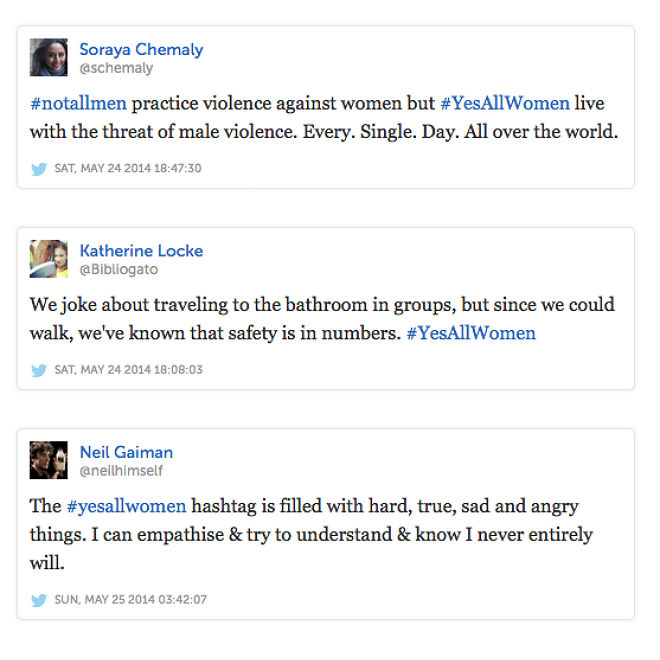Click the Twitter bird icon on Katherine's tweet
This screenshot has width=660, height=660.
pyautogui.click(x=39, y=370)
